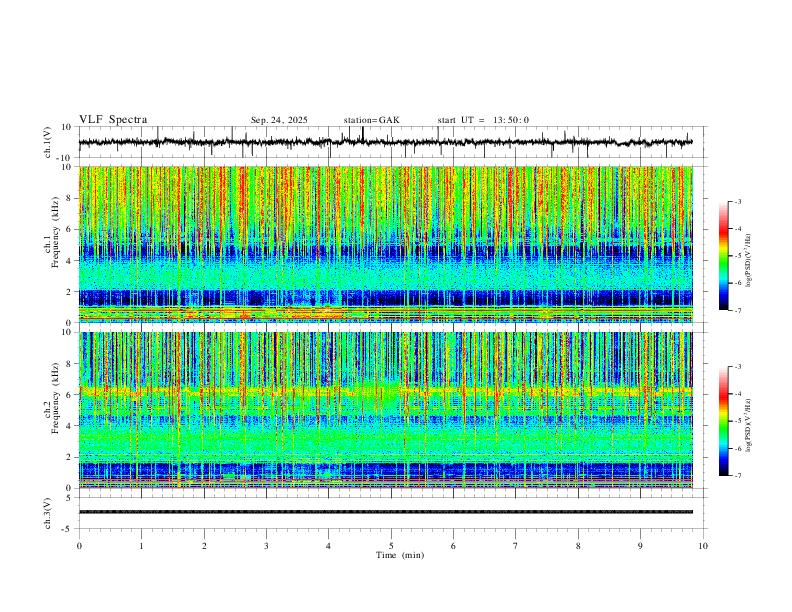The height and width of the screenshot is (612, 792).
Task: Click the ch.2 spectrogram panel
Action: [385, 410]
